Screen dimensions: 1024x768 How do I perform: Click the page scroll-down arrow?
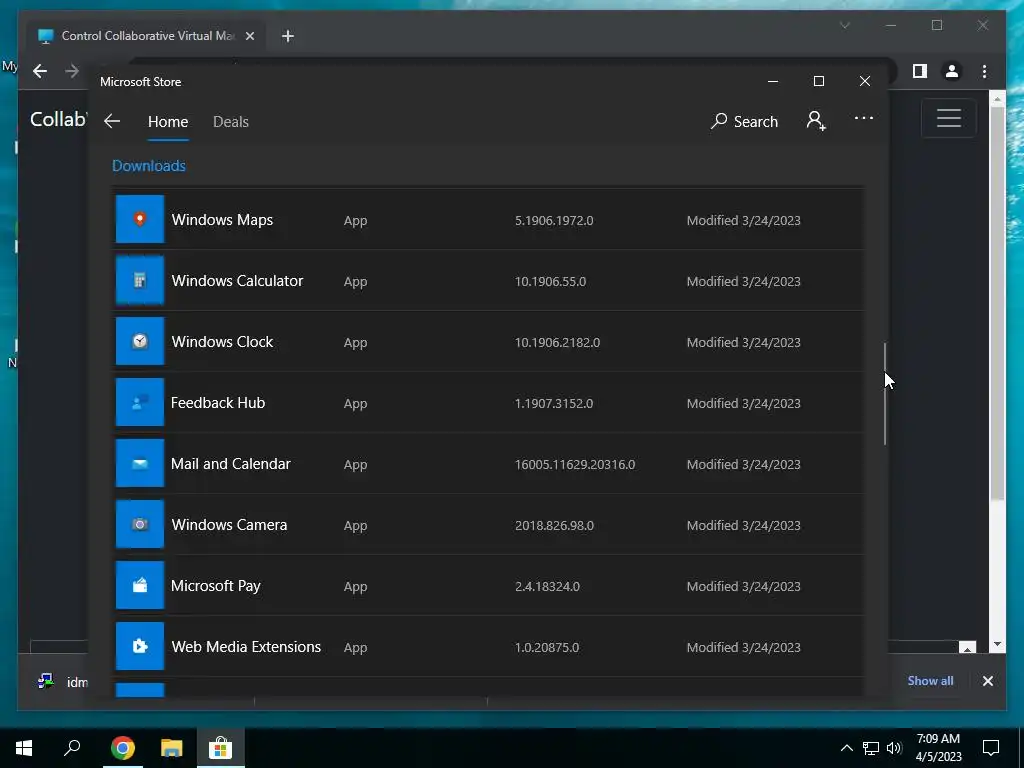(997, 644)
